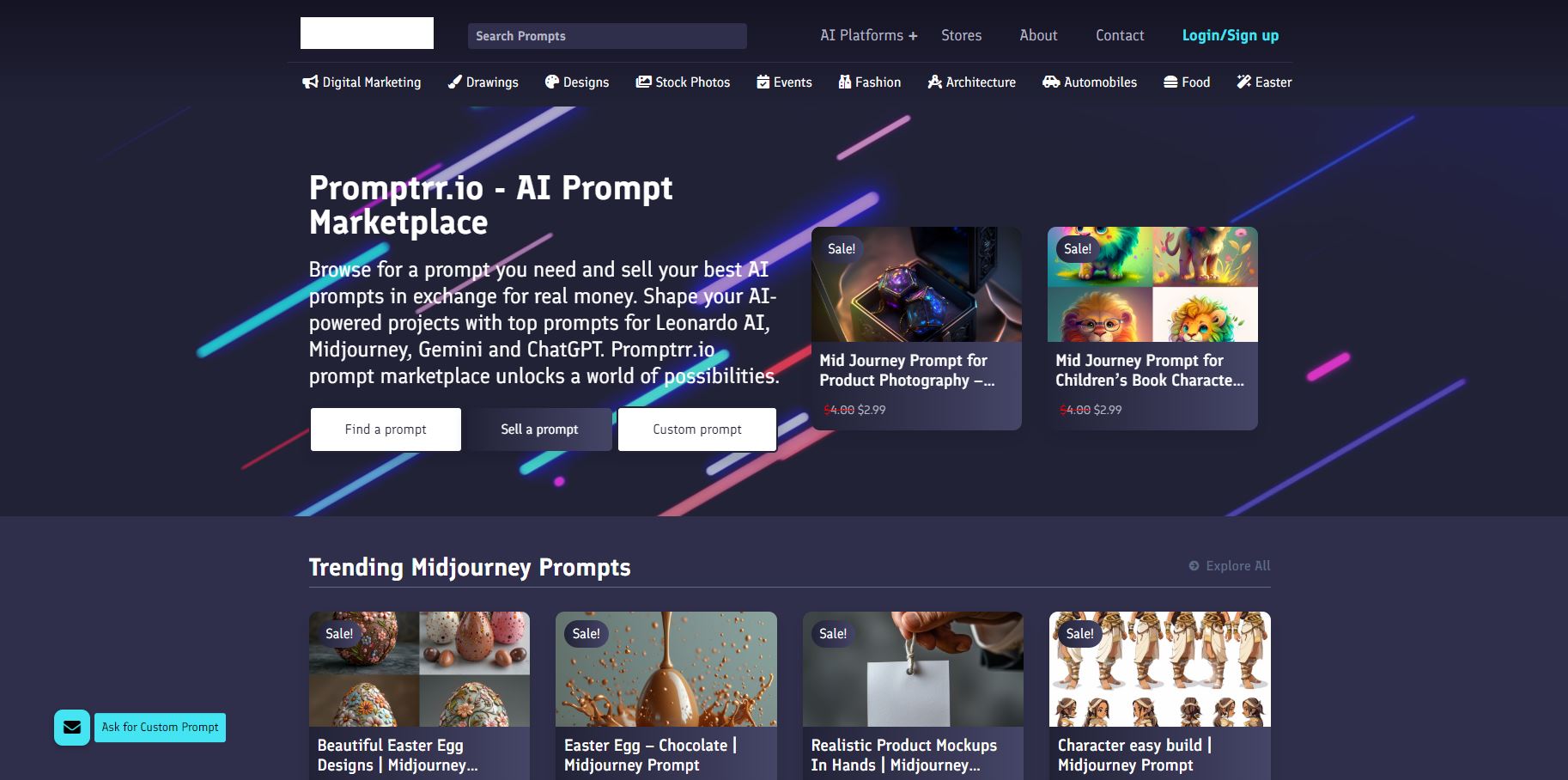Click the Stock Photos image icon

click(643, 82)
